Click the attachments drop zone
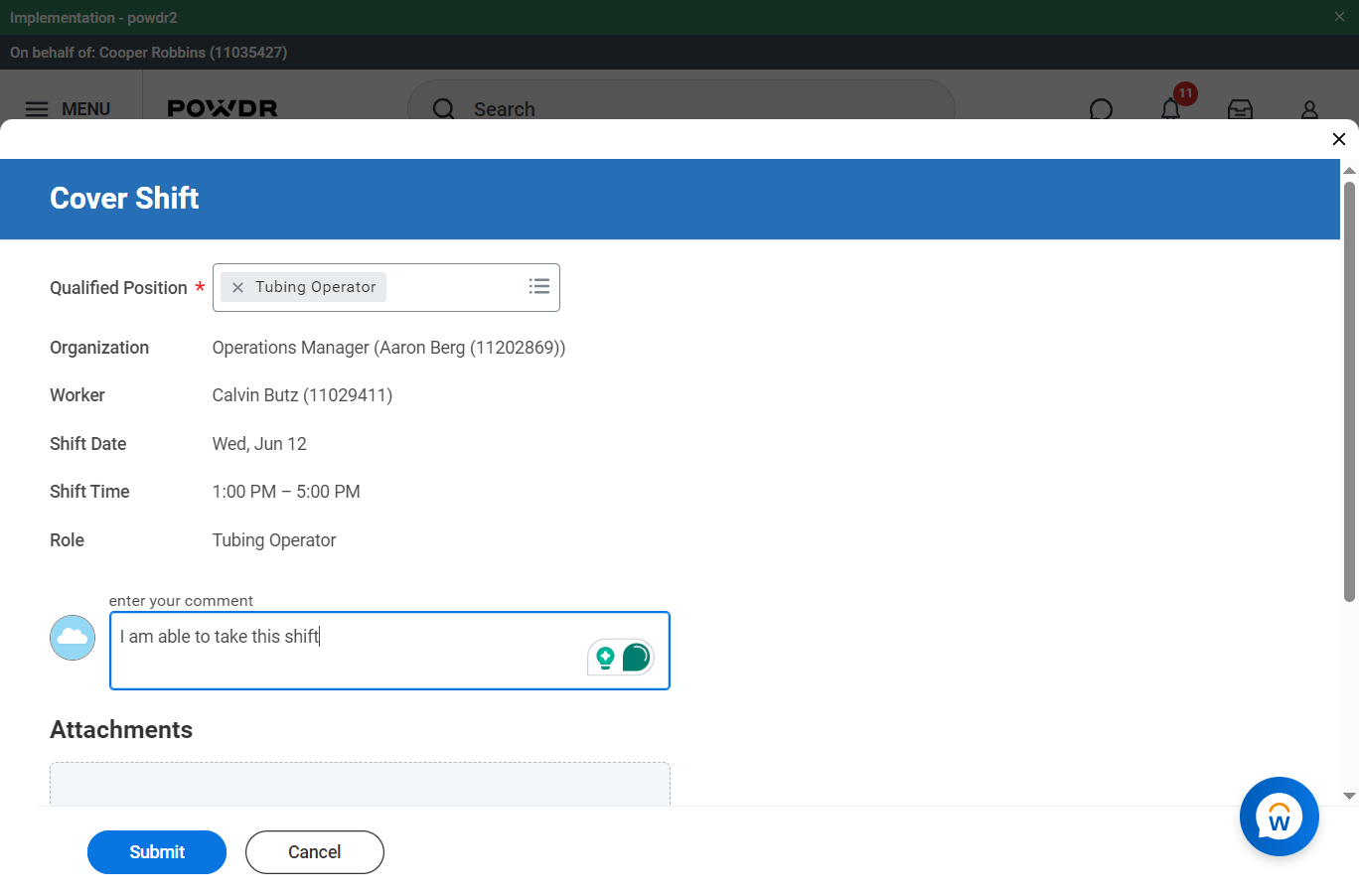 (x=360, y=784)
